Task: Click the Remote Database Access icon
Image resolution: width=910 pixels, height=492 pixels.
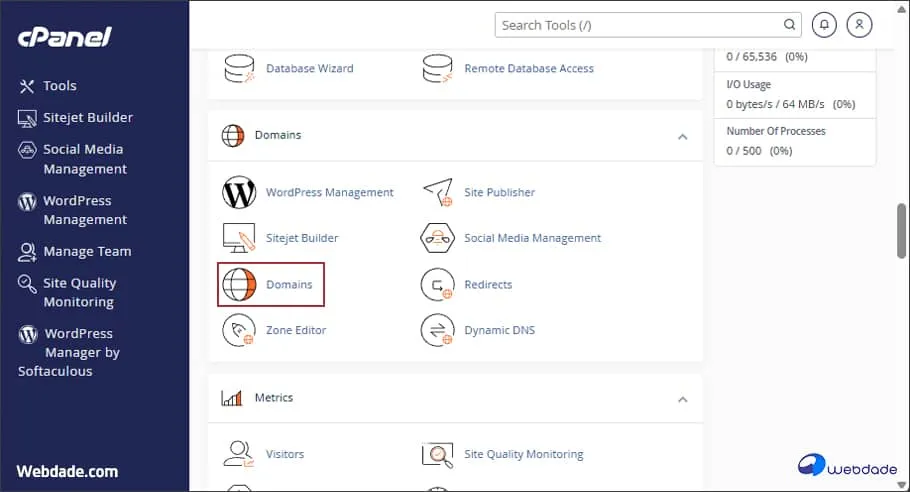Action: coord(438,69)
